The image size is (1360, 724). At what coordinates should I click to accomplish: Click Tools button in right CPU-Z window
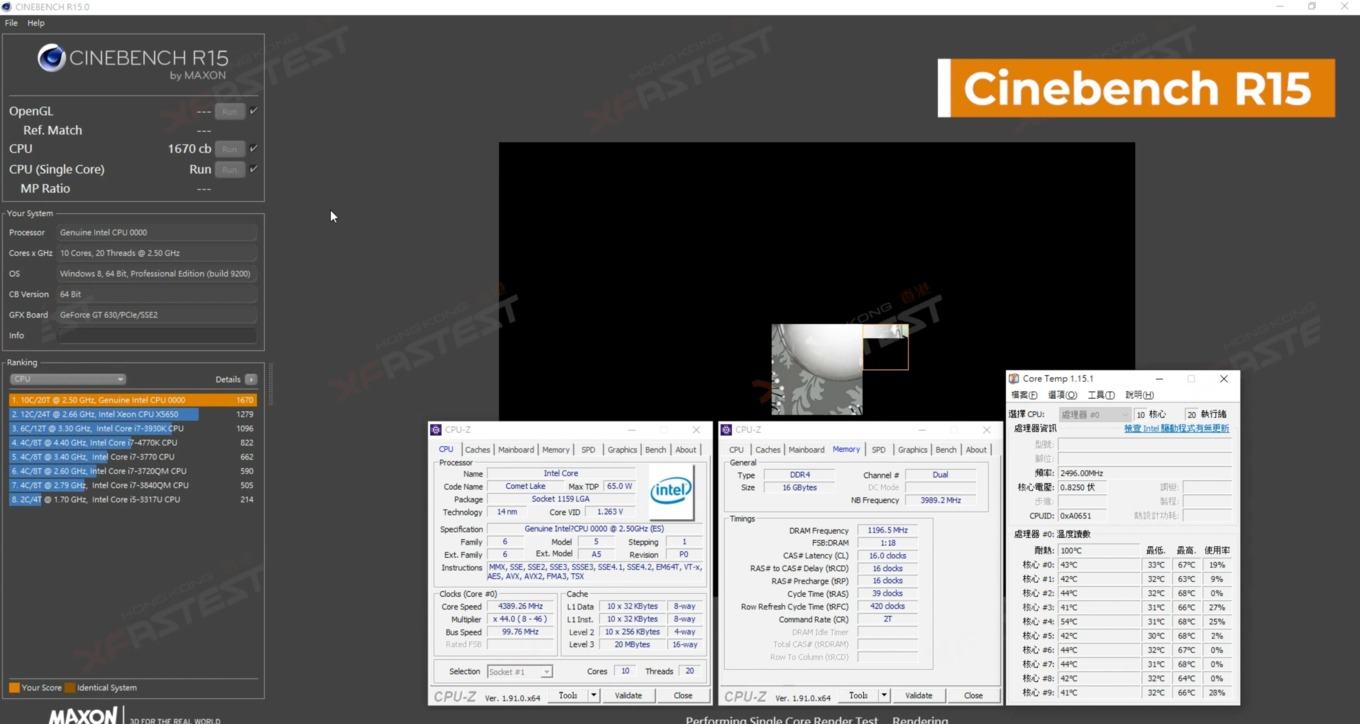[858, 695]
